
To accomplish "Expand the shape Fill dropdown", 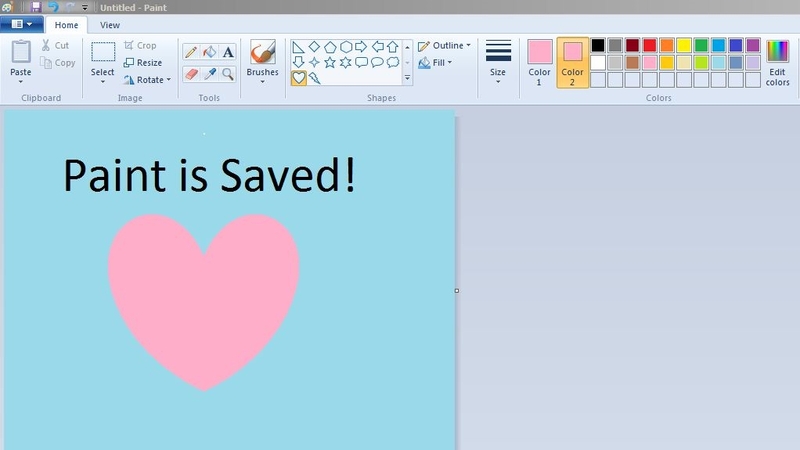I will 437,63.
